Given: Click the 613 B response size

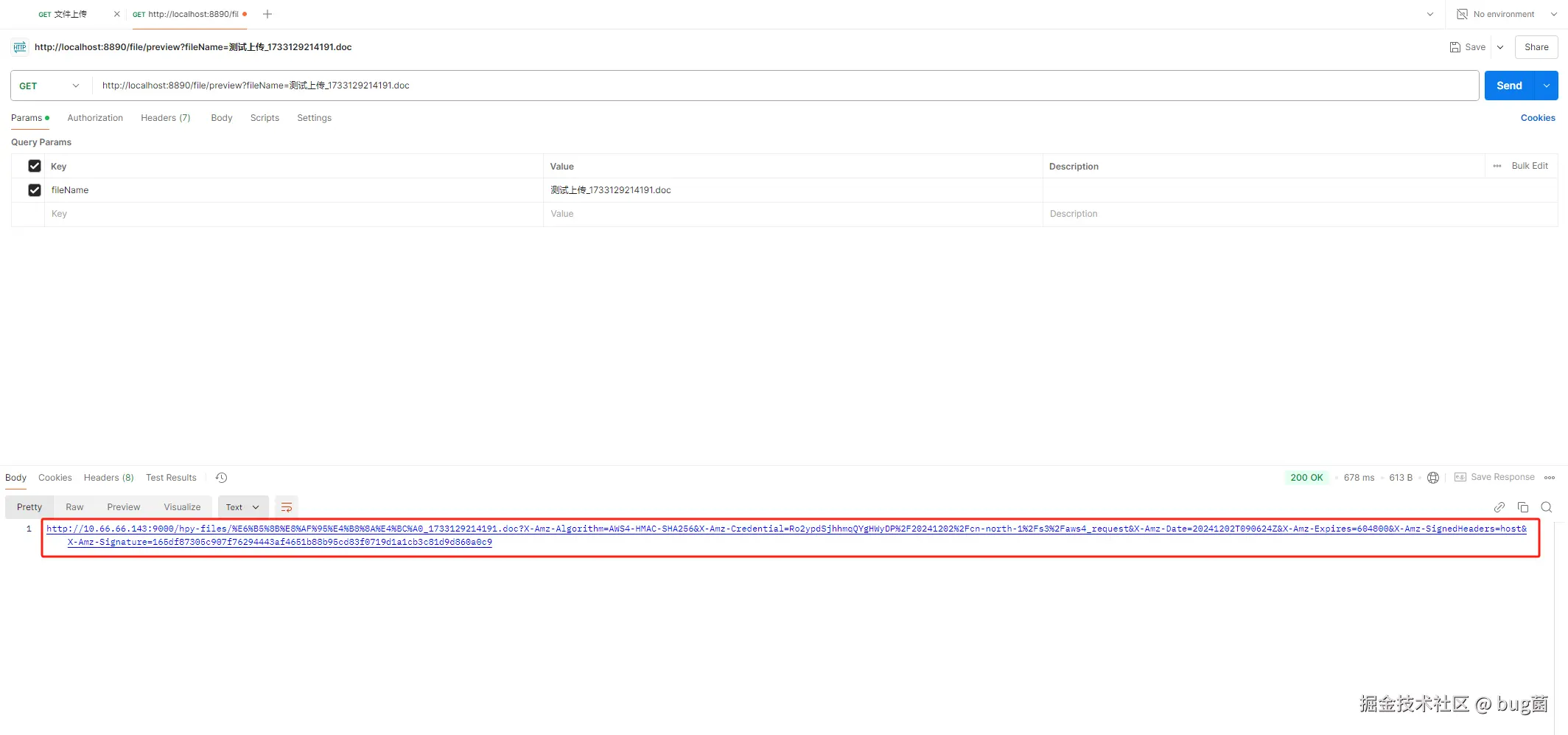Looking at the screenshot, I should click(x=1401, y=478).
